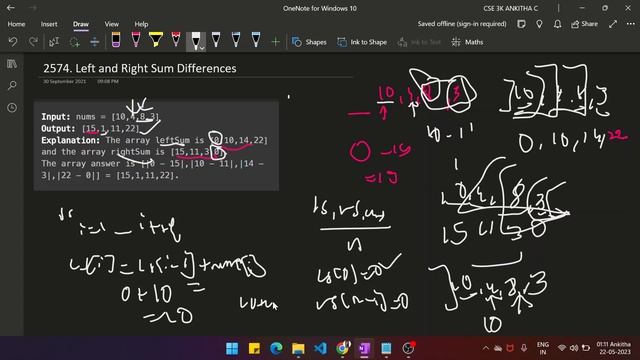Open the feed sticky notes icon
The image size is (640, 360).
click(521, 24)
